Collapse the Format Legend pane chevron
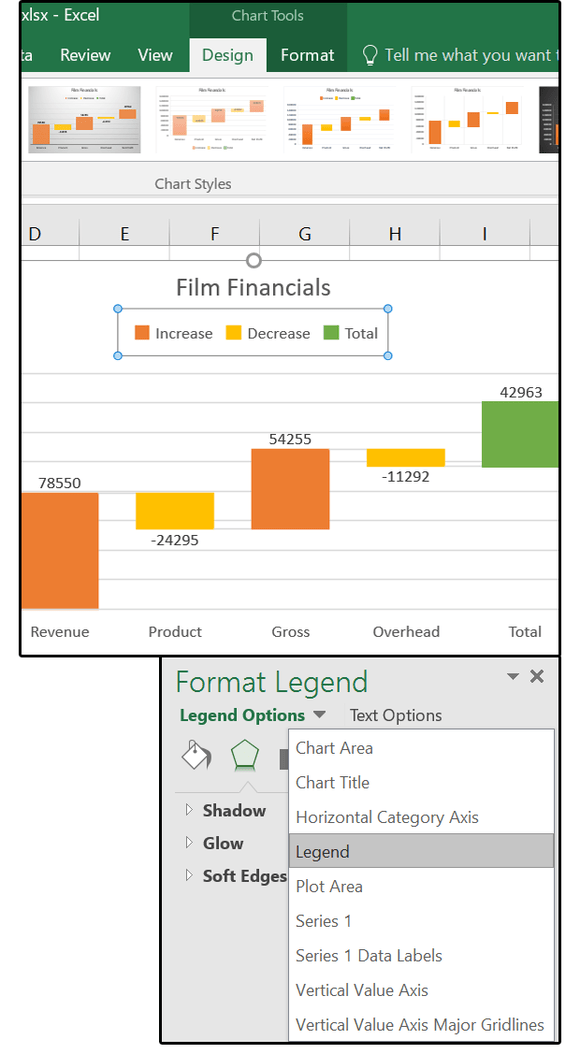 pos(512,677)
